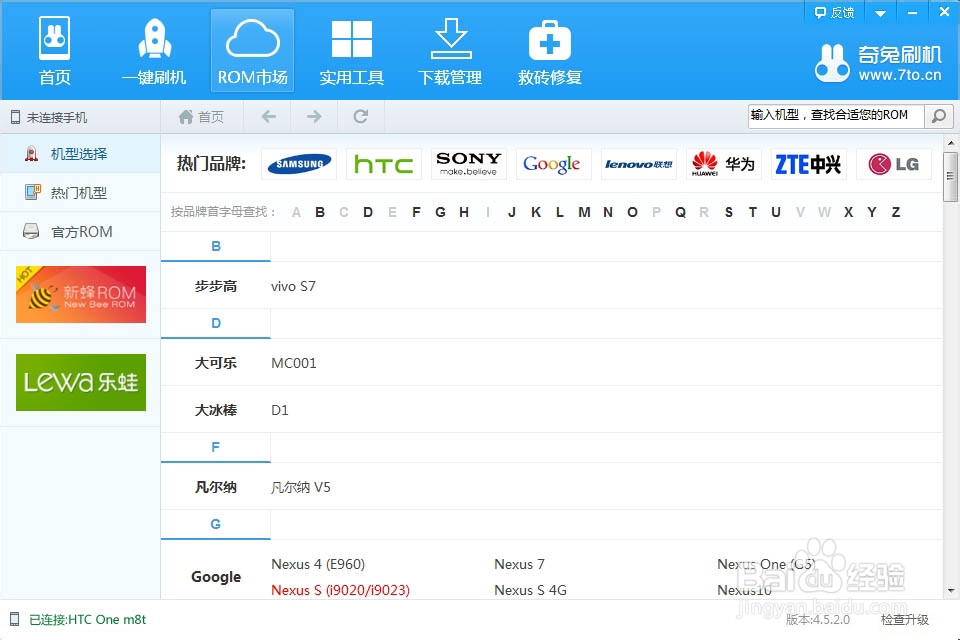
Task: Open 下载管理 download manager
Action: [450, 52]
